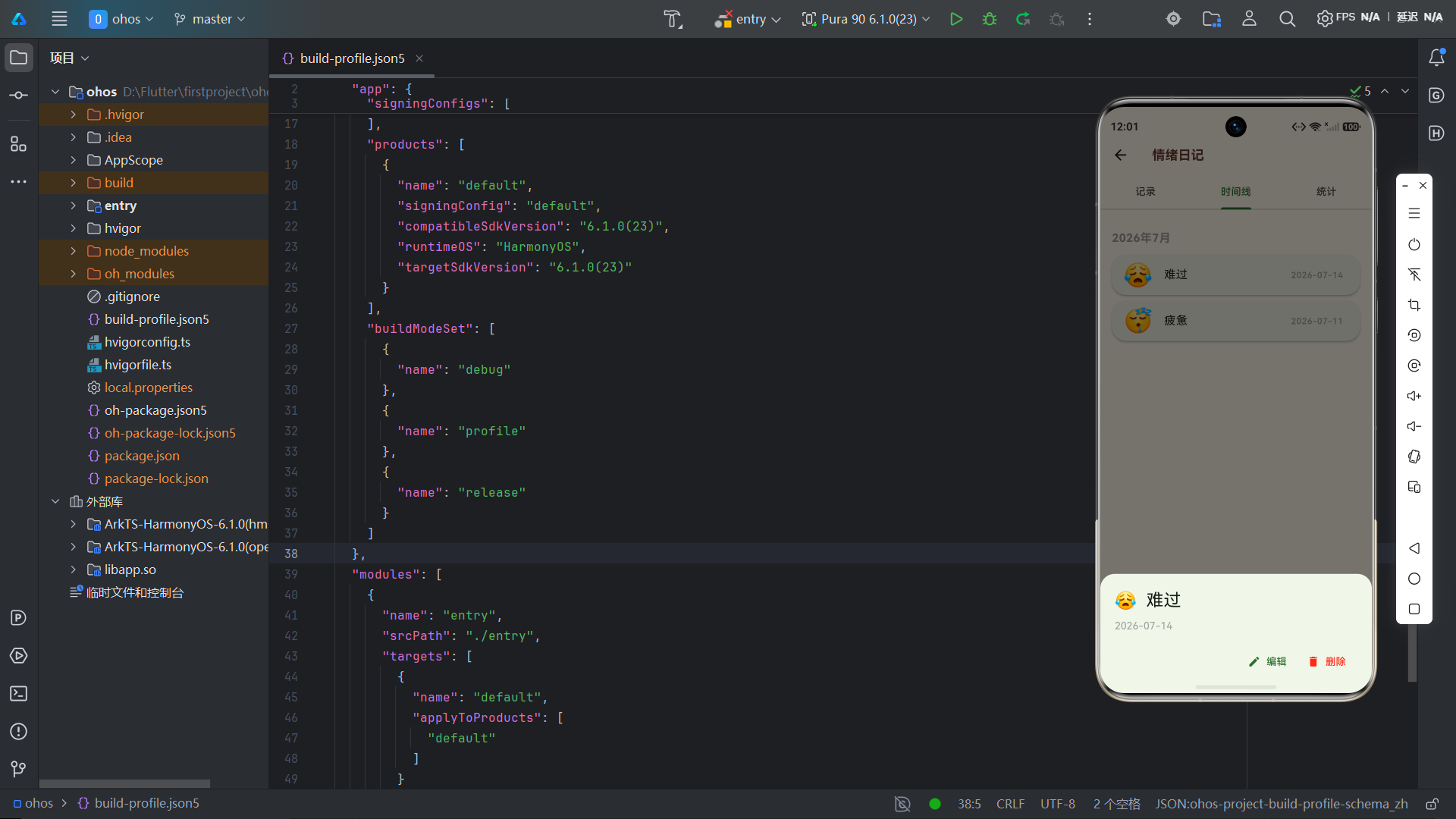This screenshot has width=1456, height=819.
Task: Toggle the read-only lock in the status bar
Action: 1432,804
